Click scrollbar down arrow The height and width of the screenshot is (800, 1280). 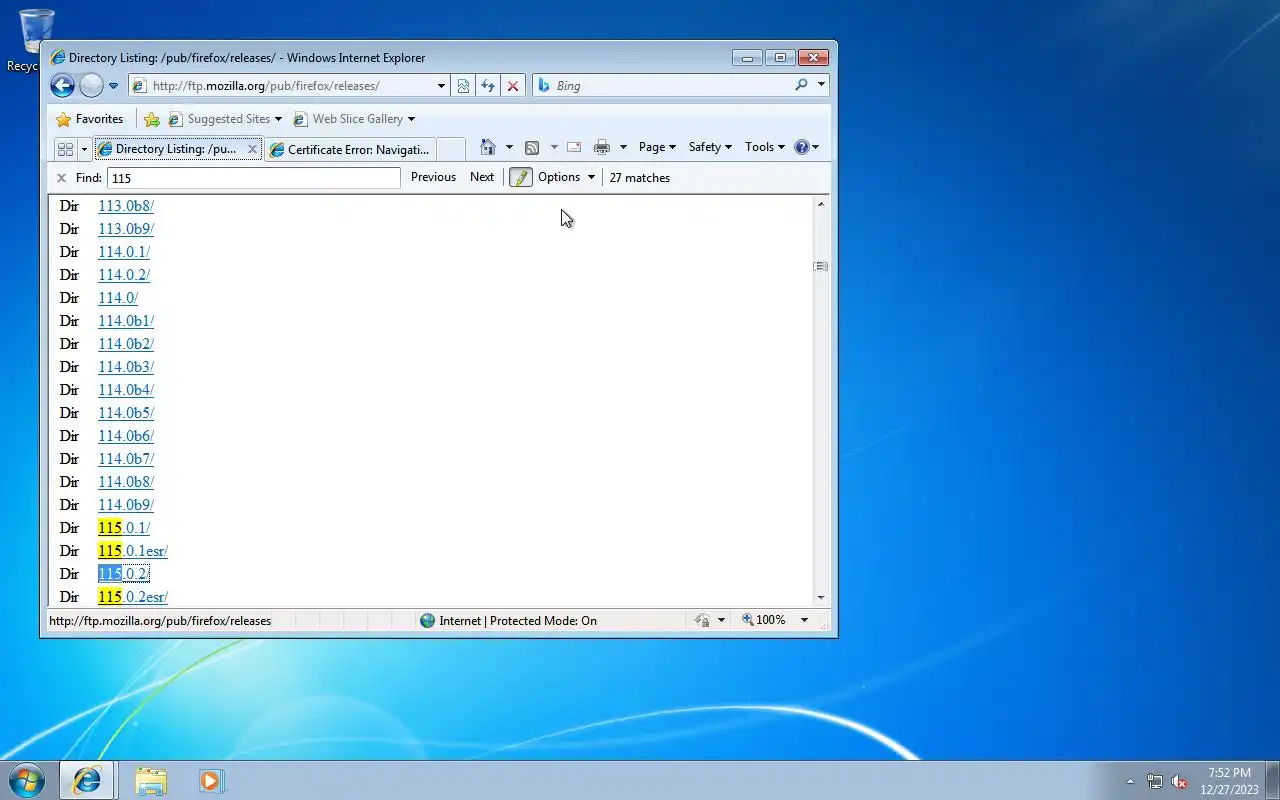(821, 597)
